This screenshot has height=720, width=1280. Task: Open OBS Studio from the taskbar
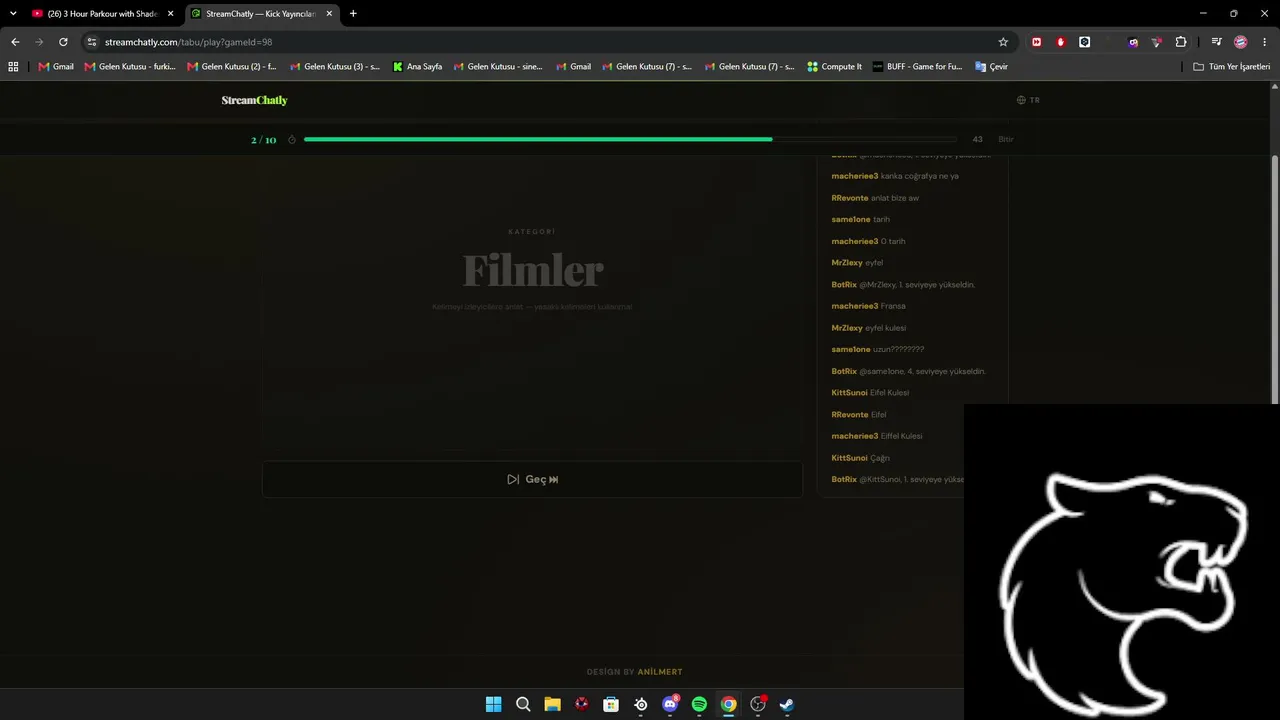click(x=758, y=704)
